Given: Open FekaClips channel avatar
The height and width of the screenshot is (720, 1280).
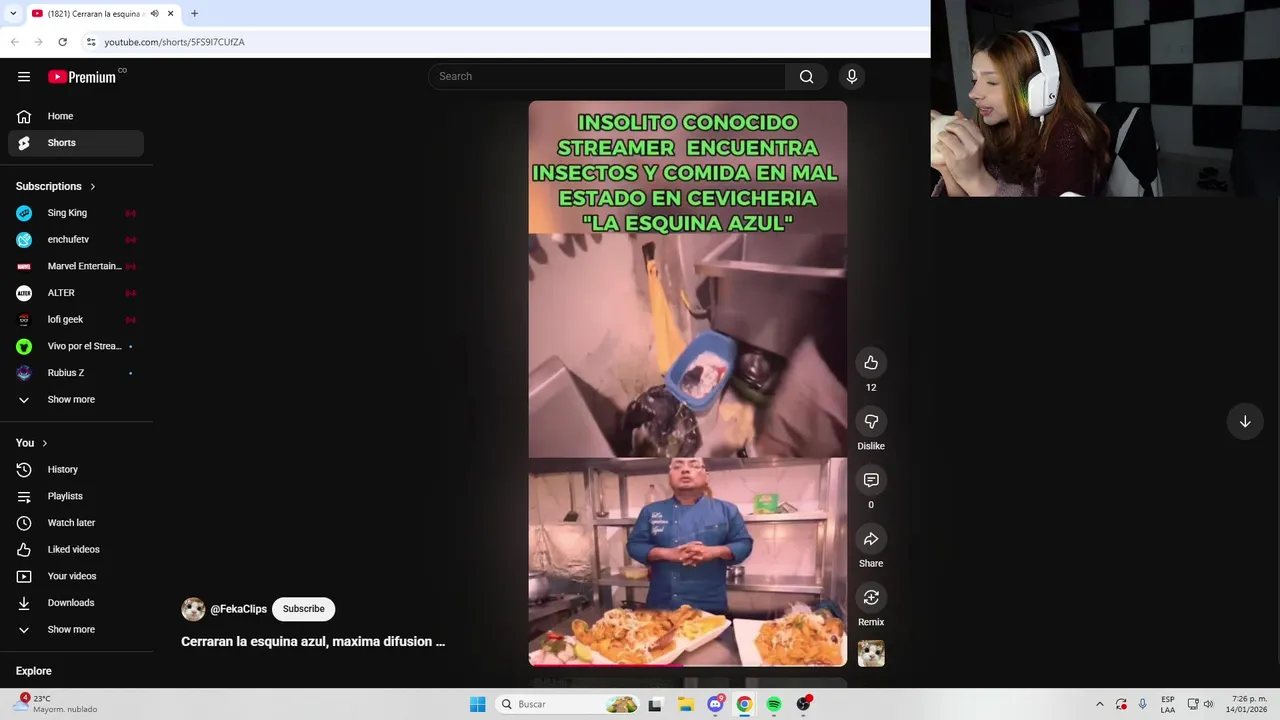Looking at the screenshot, I should (193, 609).
